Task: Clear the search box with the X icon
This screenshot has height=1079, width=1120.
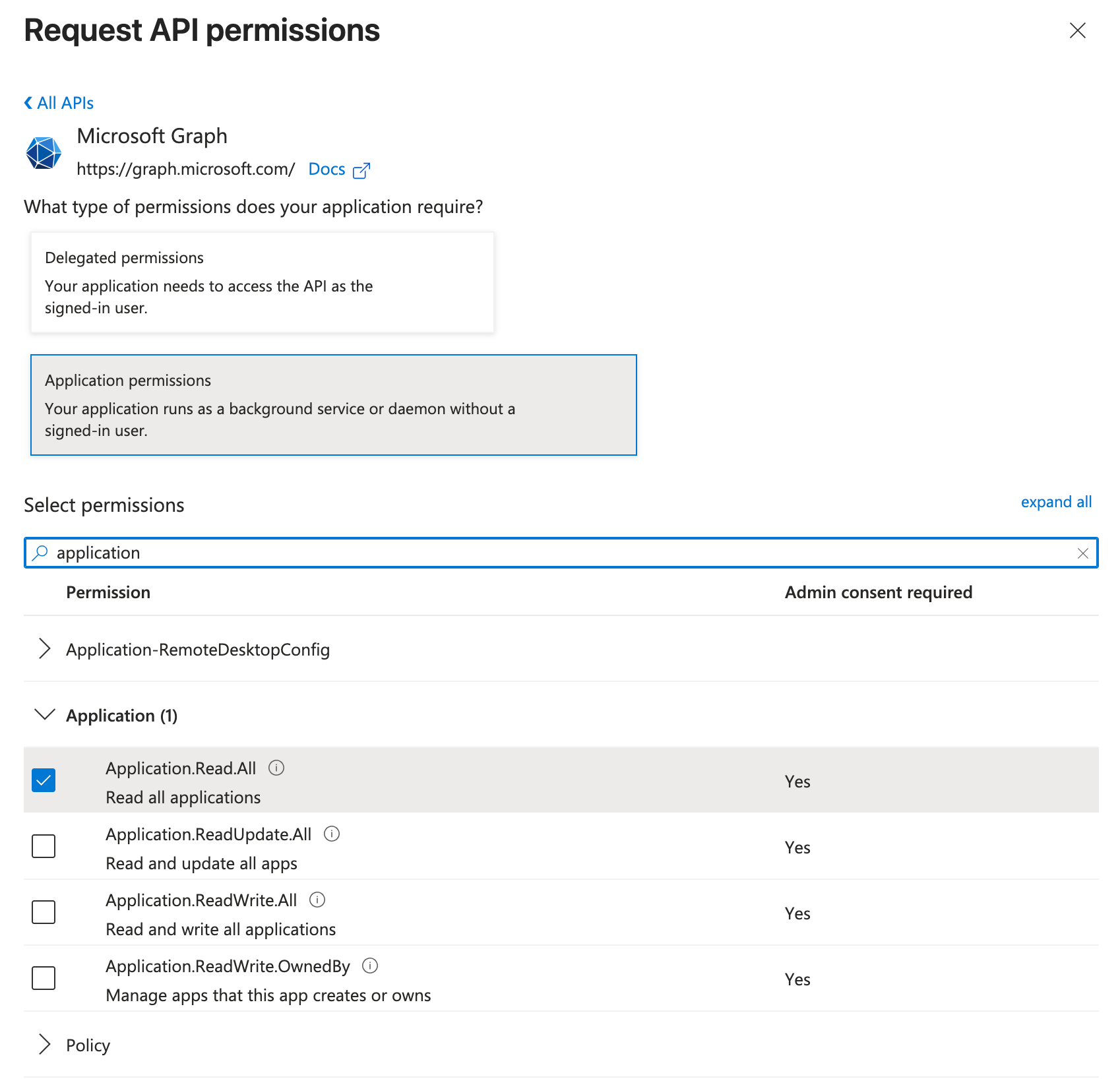Action: click(x=1084, y=553)
